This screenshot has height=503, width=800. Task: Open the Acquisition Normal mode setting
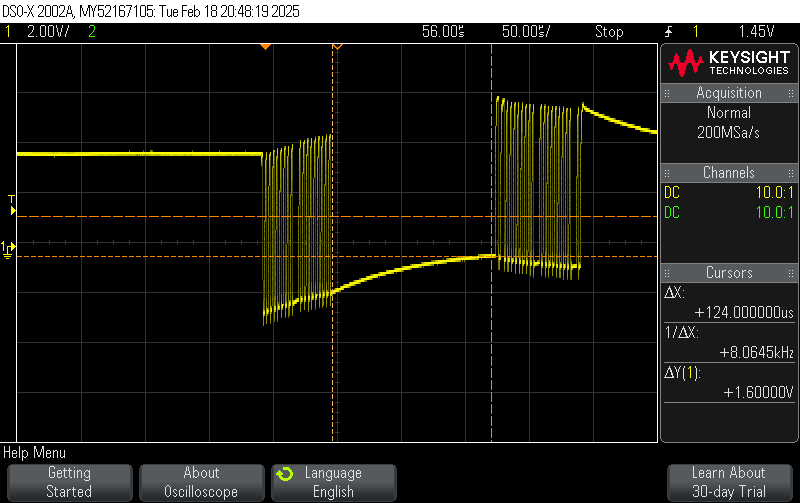coord(728,113)
